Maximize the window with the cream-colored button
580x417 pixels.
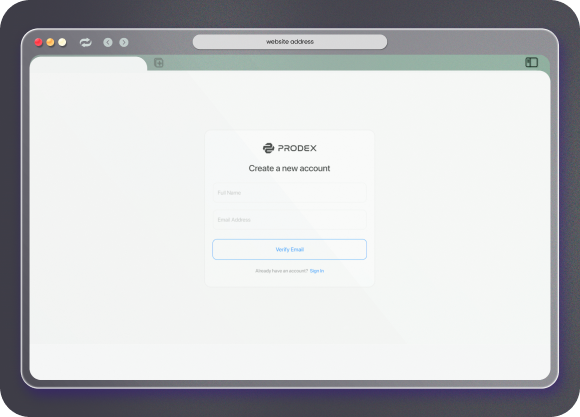tap(62, 42)
